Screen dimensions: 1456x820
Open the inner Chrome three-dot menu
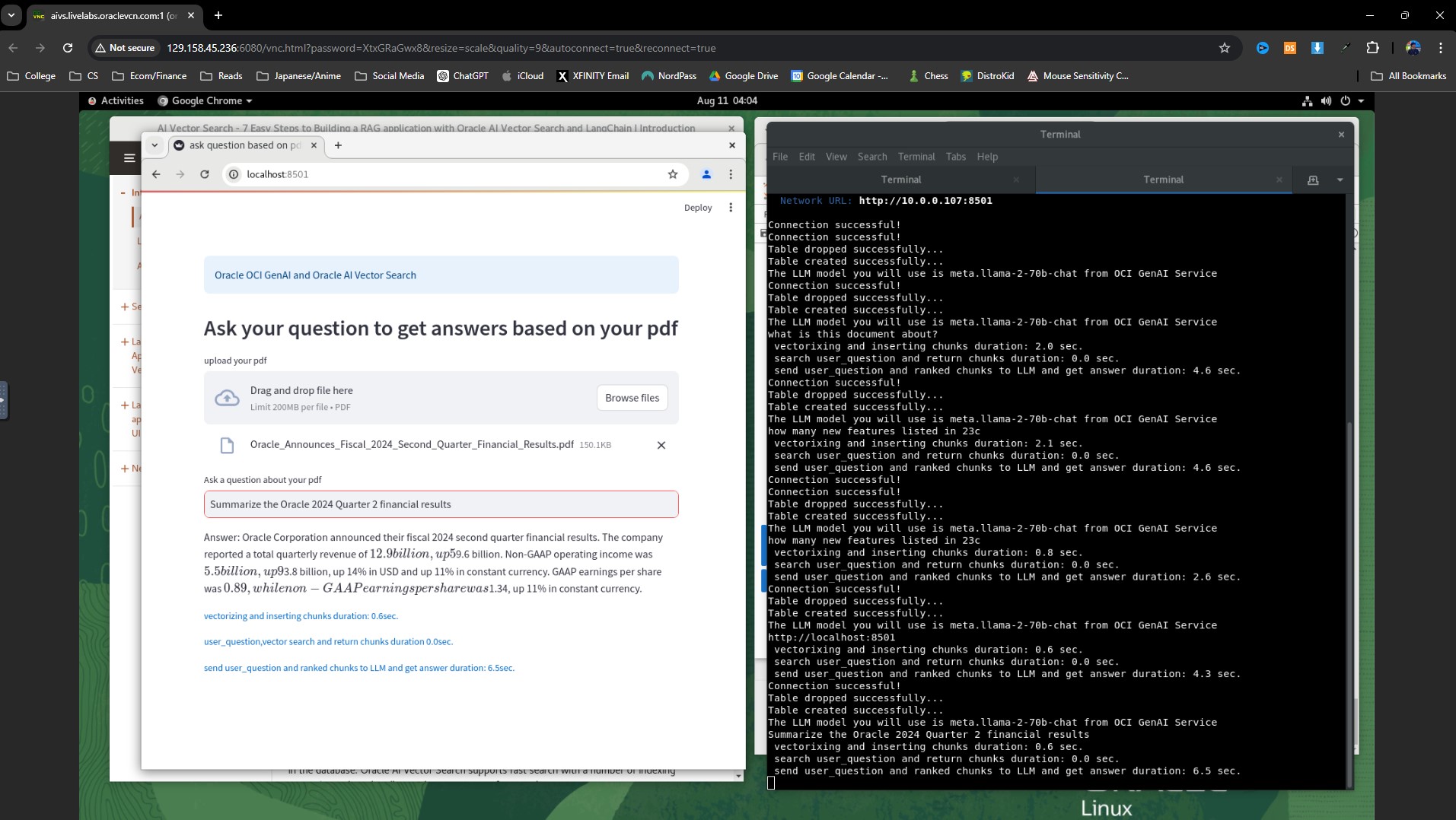pyautogui.click(x=731, y=174)
